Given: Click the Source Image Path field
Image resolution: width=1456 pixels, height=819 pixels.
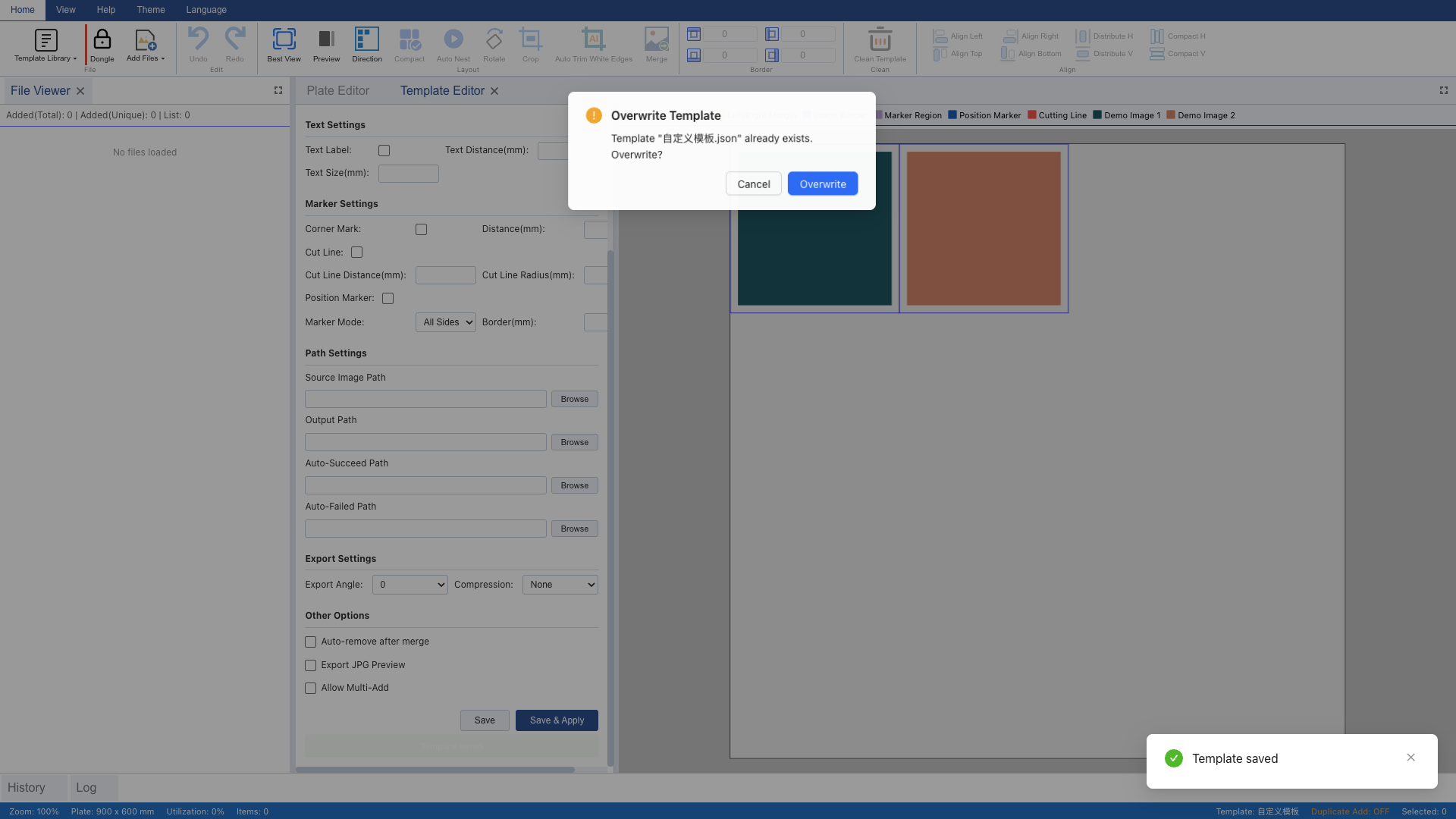Looking at the screenshot, I should click(425, 400).
